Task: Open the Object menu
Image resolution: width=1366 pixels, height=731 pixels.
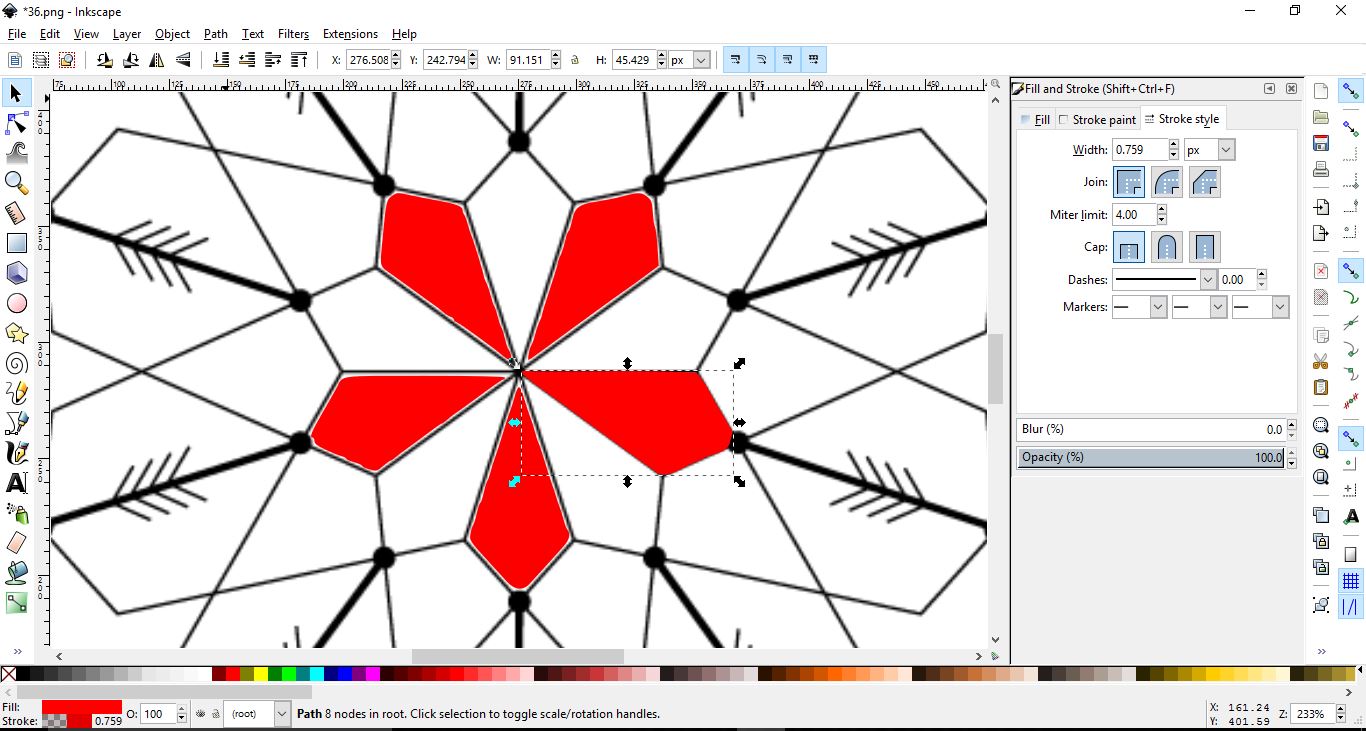Action: tap(172, 34)
